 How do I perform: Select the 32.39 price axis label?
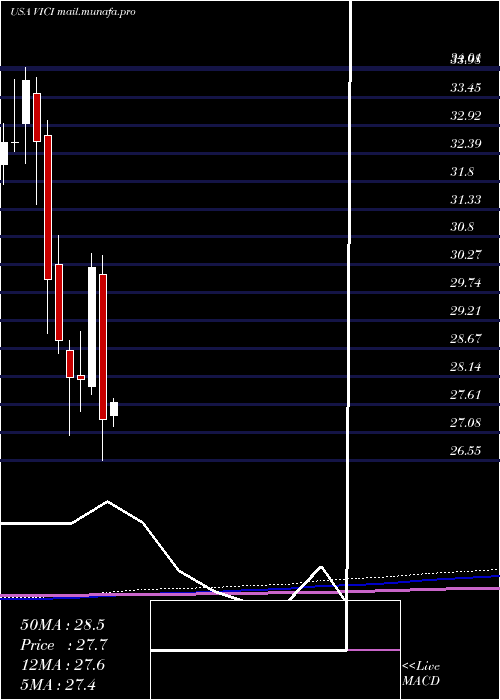pos(465,144)
